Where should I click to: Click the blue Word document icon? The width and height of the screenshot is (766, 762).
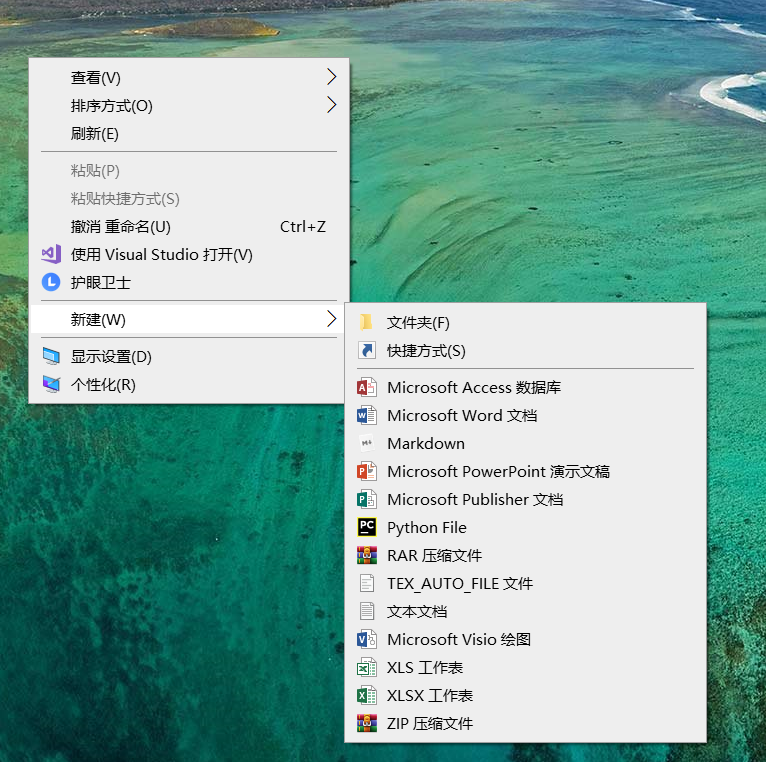tap(366, 415)
